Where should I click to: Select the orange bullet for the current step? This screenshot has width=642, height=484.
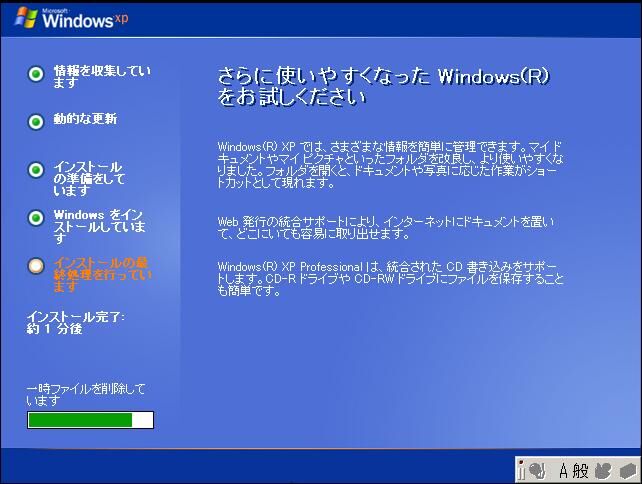coord(36,265)
